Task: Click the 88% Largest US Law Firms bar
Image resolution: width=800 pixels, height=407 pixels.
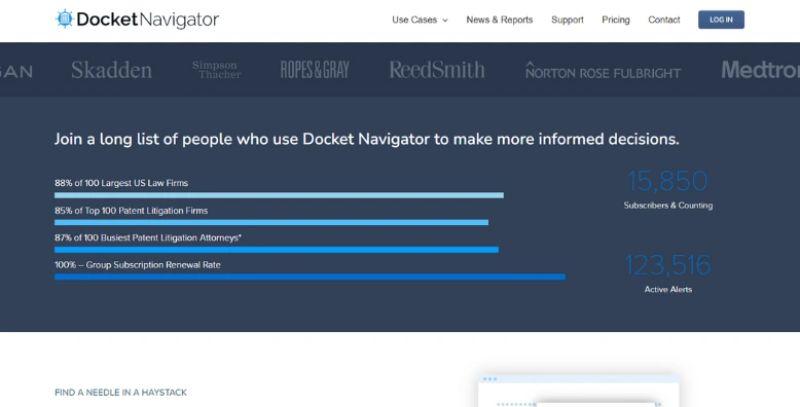Action: pos(279,195)
